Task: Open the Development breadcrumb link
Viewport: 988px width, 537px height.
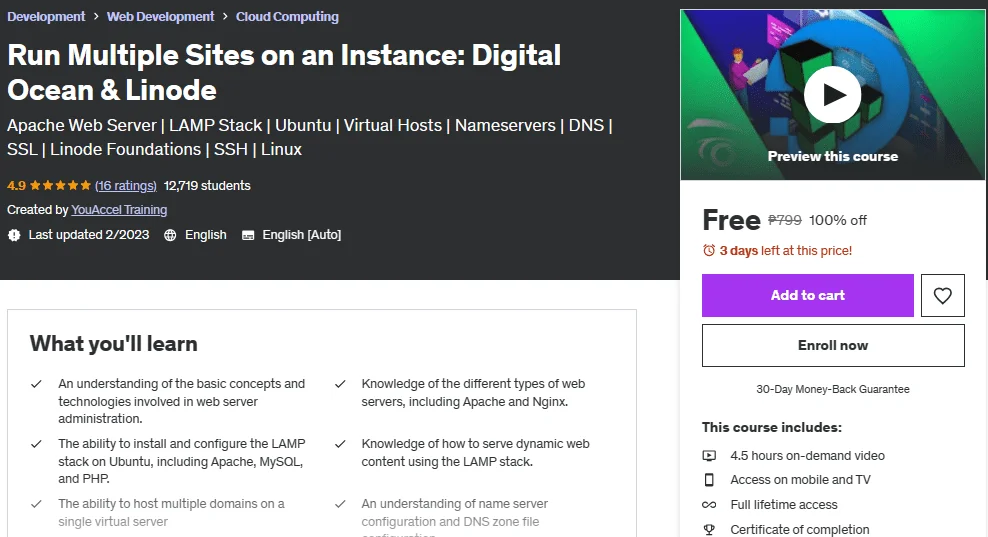Action: click(46, 16)
